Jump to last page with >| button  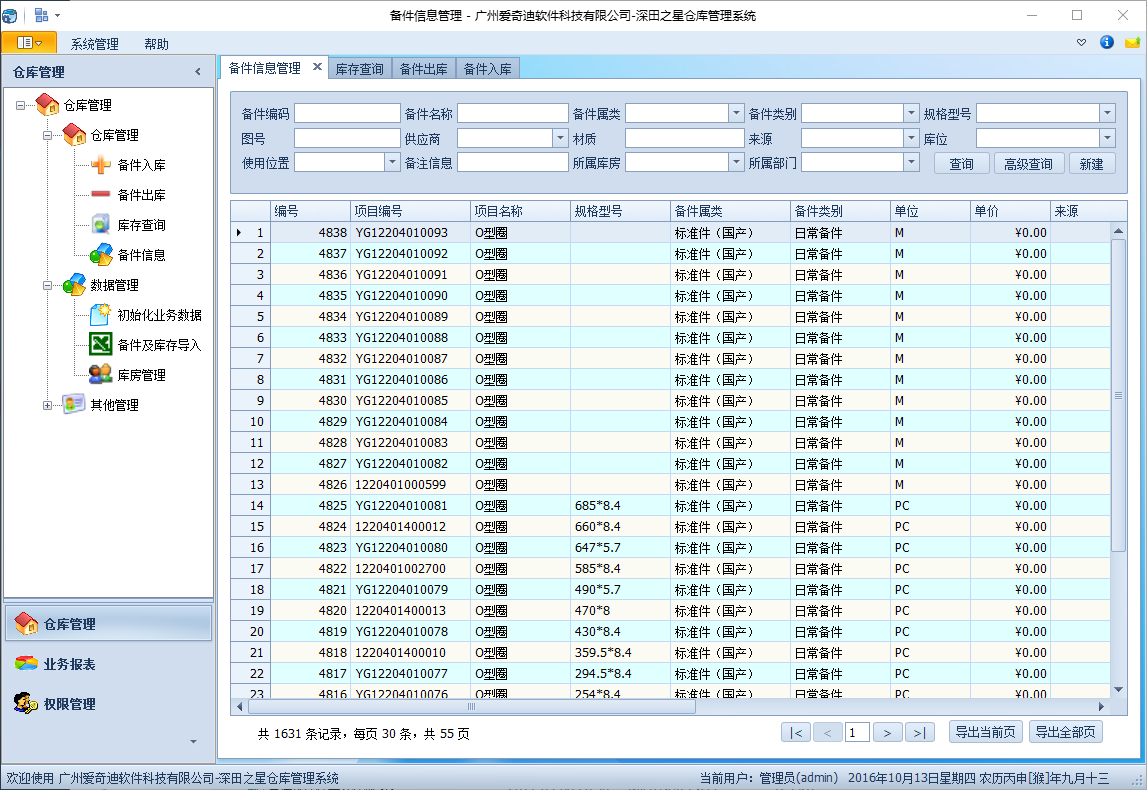(x=920, y=732)
